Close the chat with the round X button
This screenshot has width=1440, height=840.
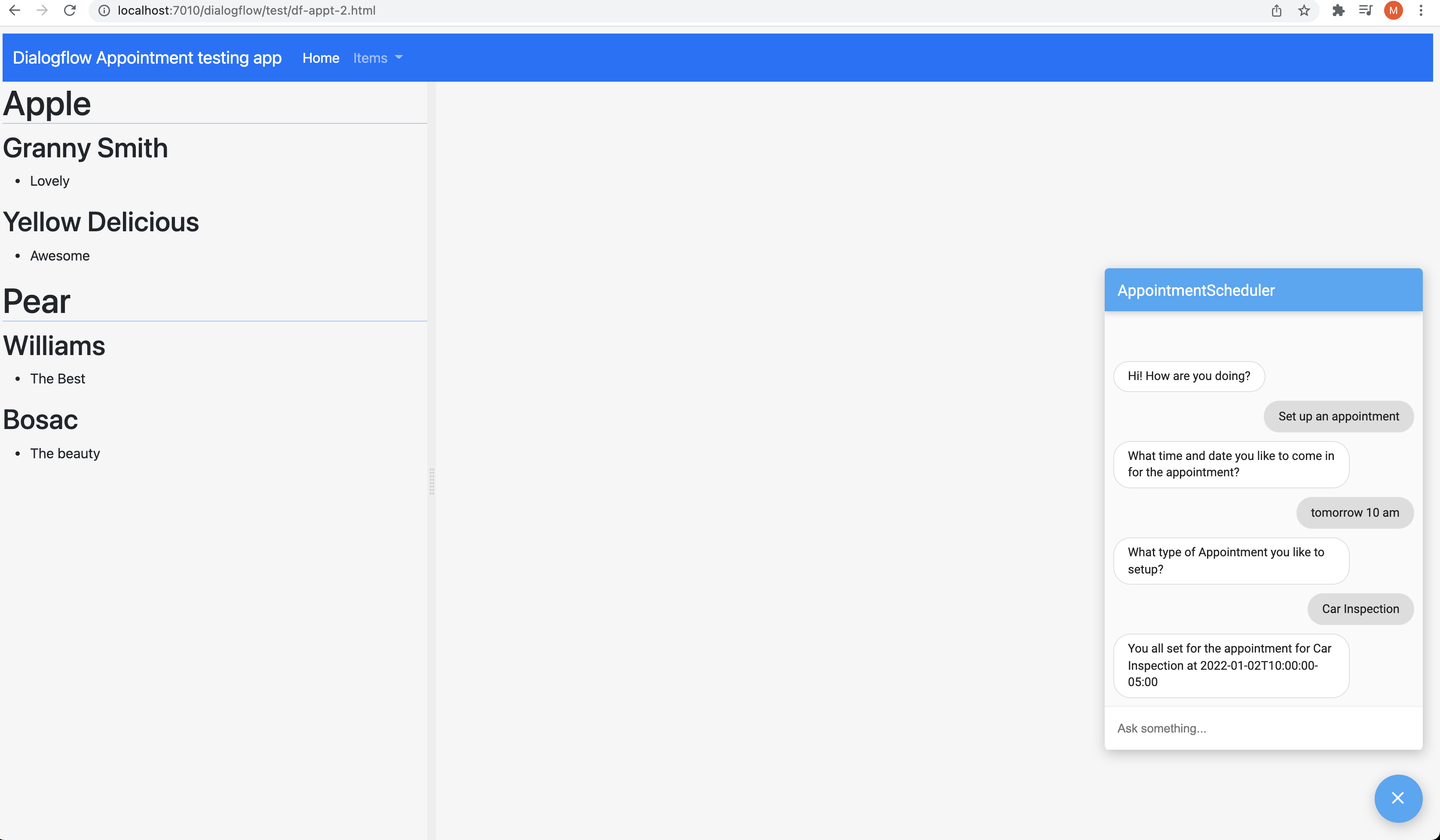[x=1398, y=798]
